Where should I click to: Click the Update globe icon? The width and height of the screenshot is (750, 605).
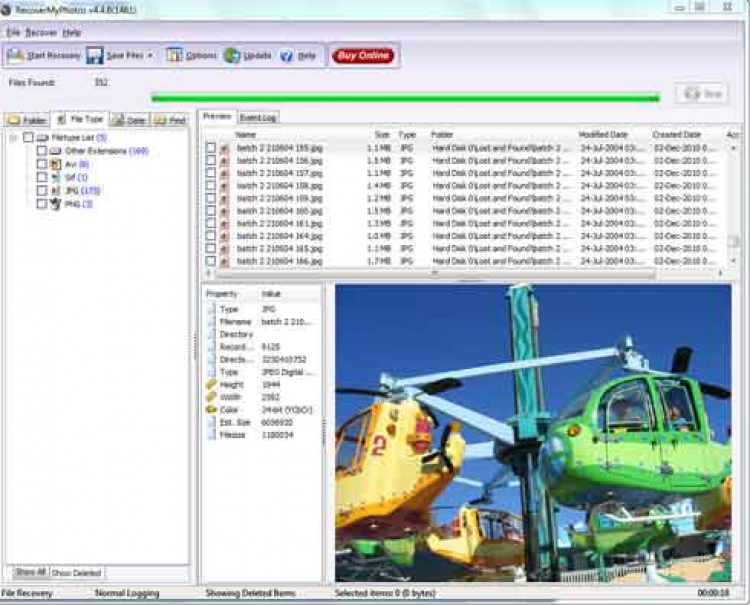pos(232,56)
